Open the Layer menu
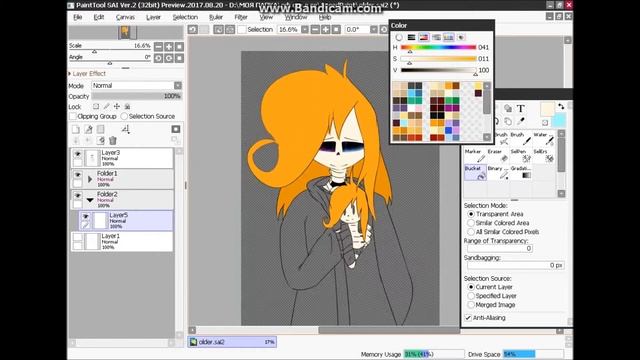 click(153, 17)
